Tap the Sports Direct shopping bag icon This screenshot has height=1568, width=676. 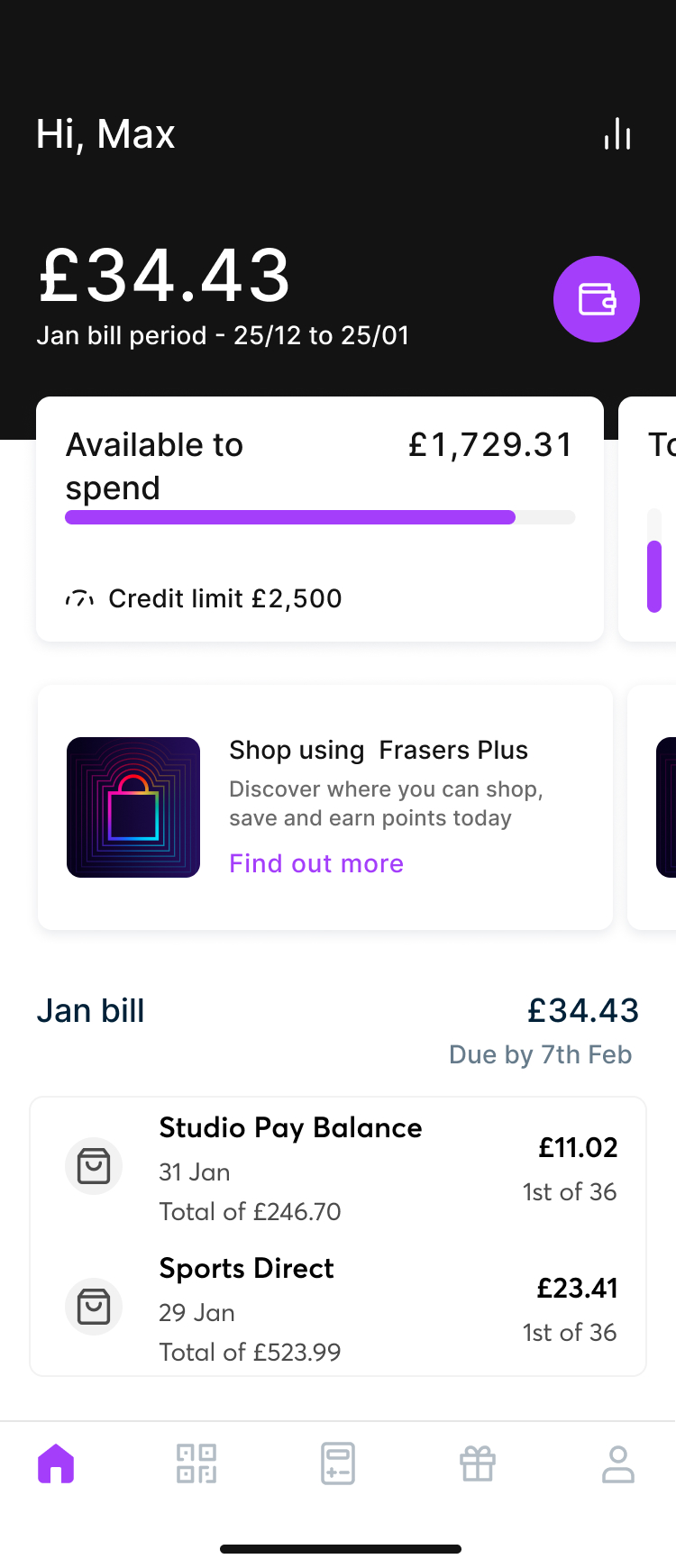coord(94,1305)
